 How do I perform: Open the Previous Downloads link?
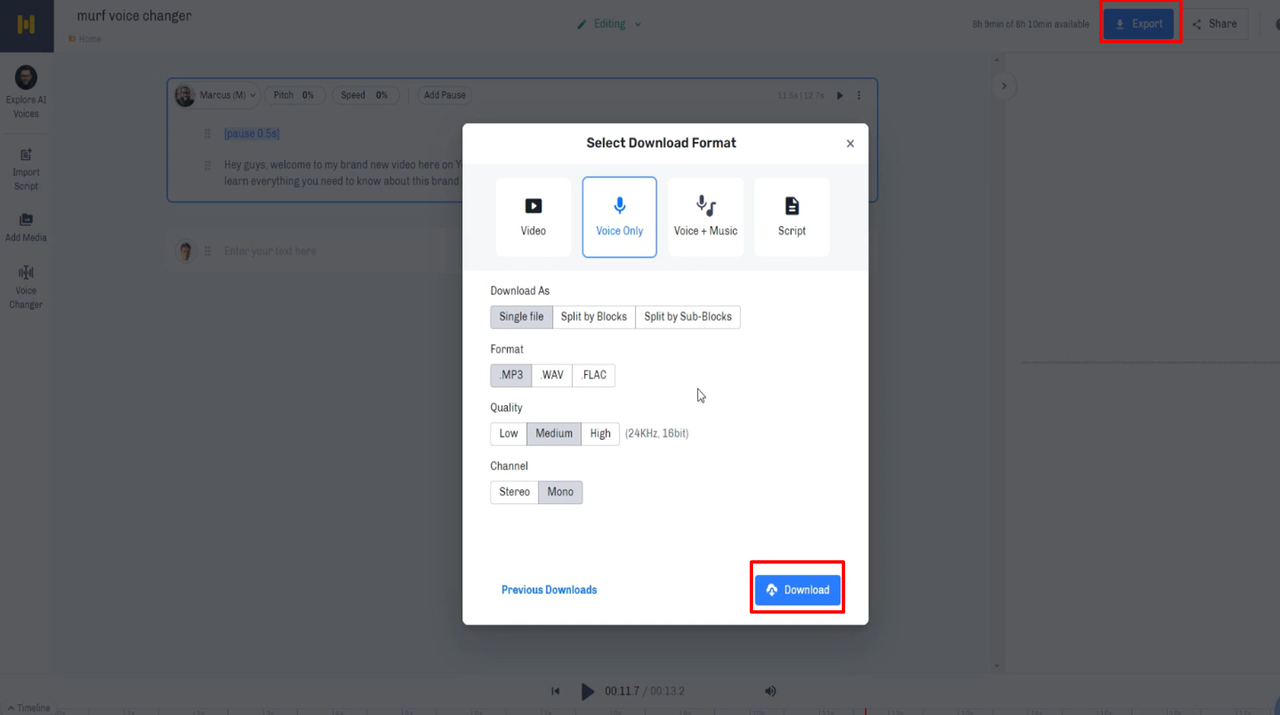tap(549, 590)
